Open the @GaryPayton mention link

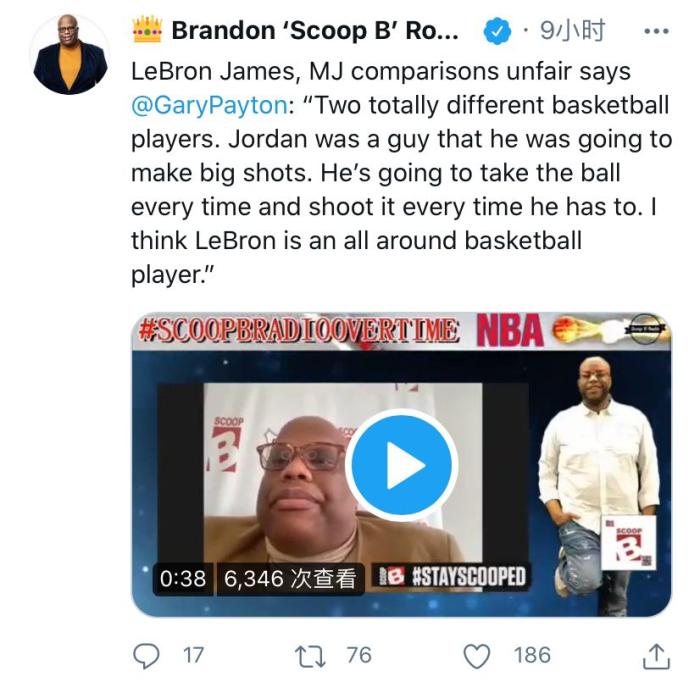coord(210,105)
